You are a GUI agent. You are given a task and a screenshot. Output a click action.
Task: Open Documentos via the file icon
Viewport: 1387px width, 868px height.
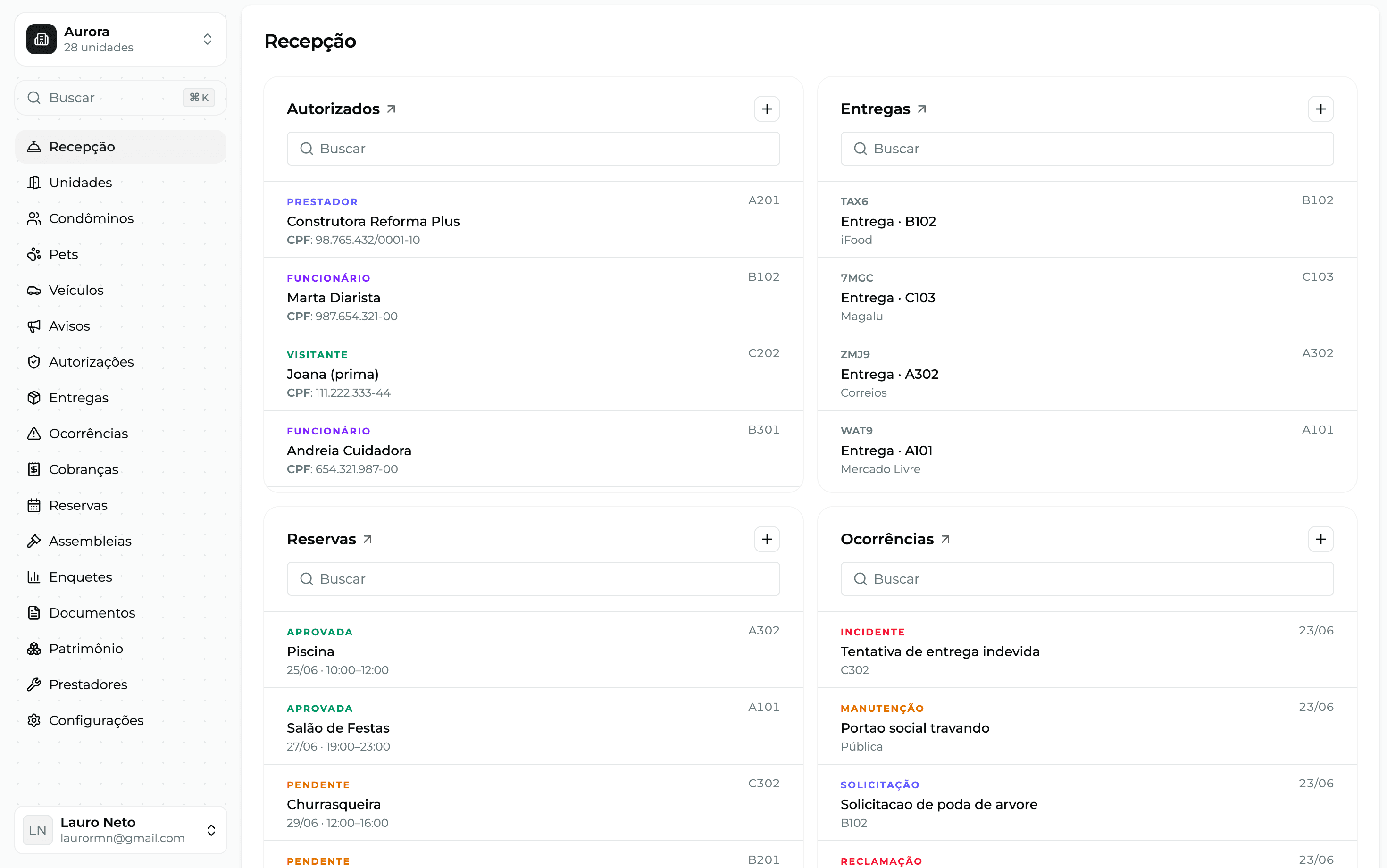click(34, 613)
